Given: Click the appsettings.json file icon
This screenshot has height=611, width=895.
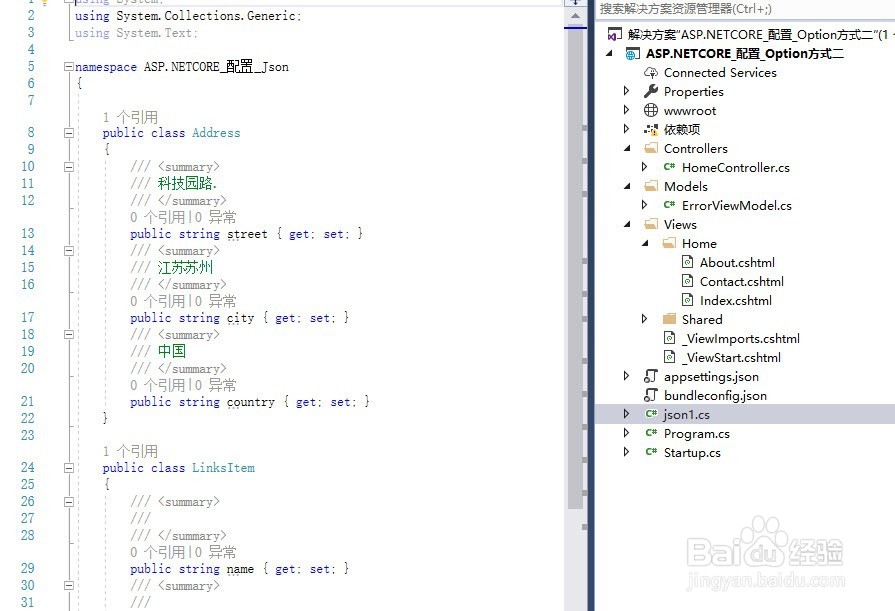Looking at the screenshot, I should point(650,376).
